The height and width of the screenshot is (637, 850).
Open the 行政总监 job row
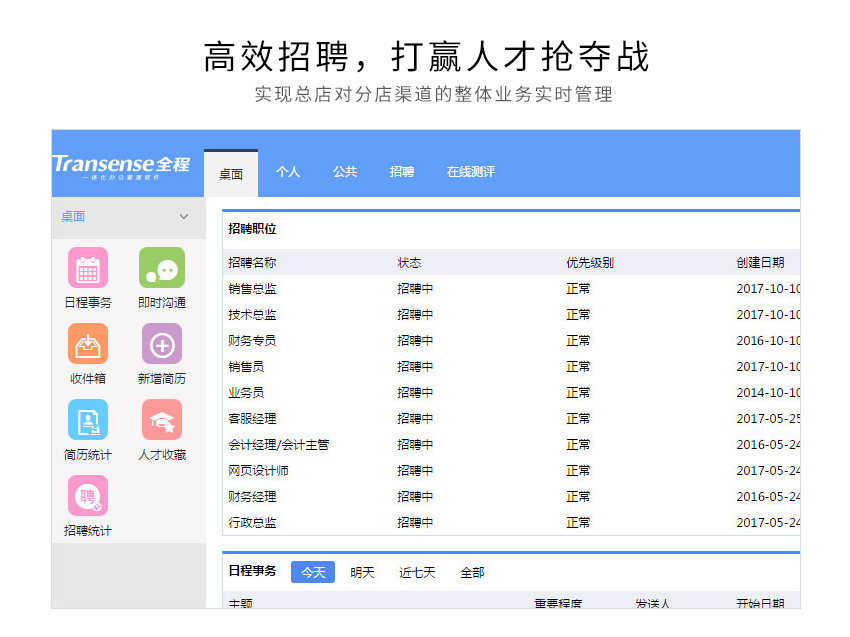coord(511,523)
